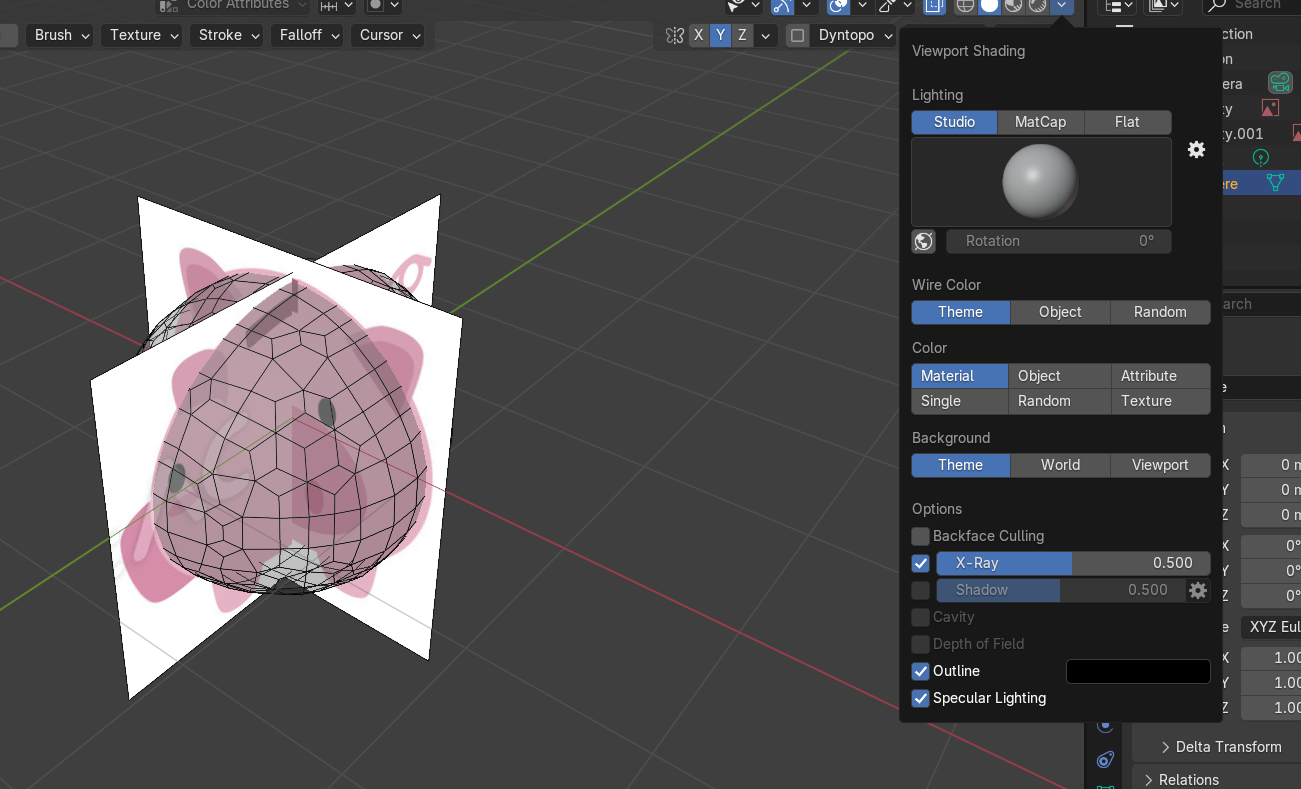This screenshot has height=789, width=1301.
Task: Select Solid viewport shading mode icon
Action: click(989, 5)
